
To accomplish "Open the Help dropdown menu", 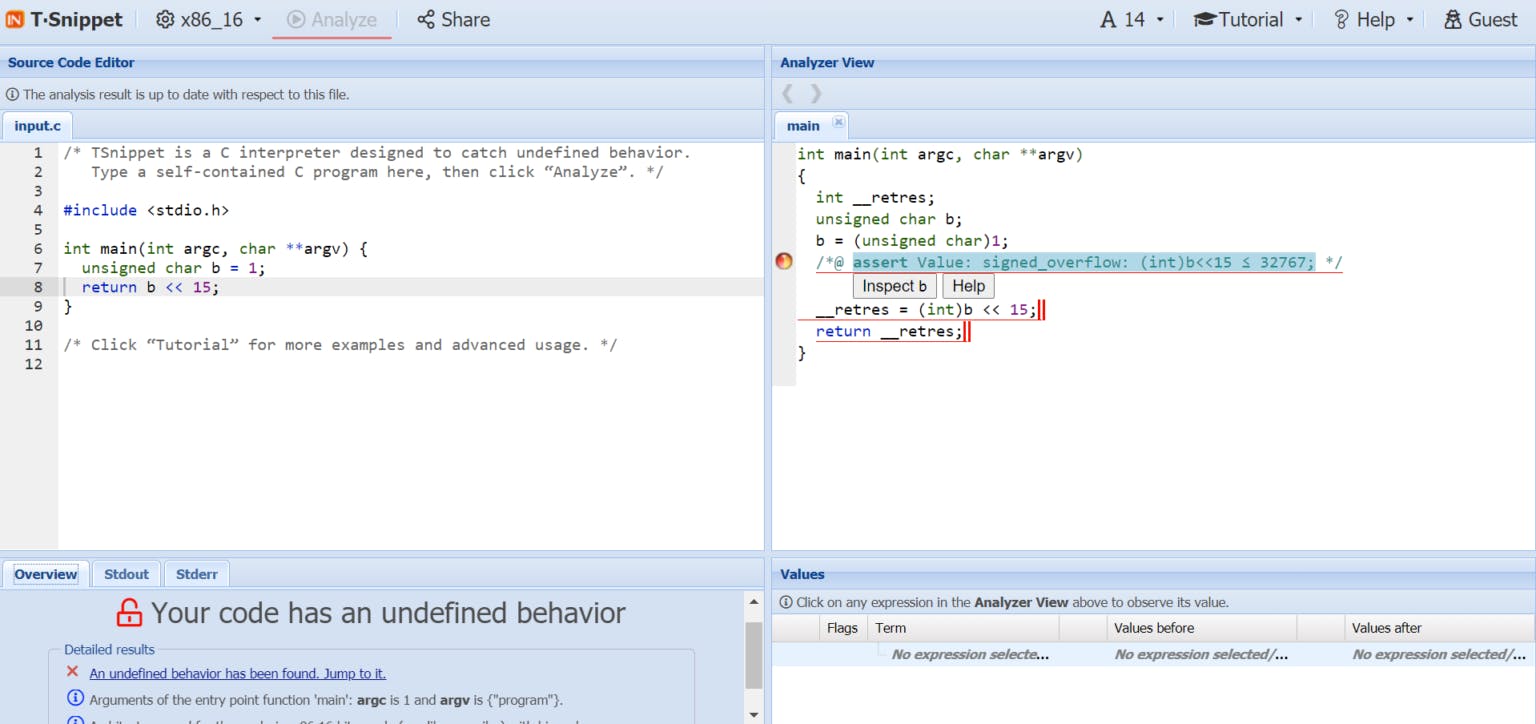I will pos(1374,19).
